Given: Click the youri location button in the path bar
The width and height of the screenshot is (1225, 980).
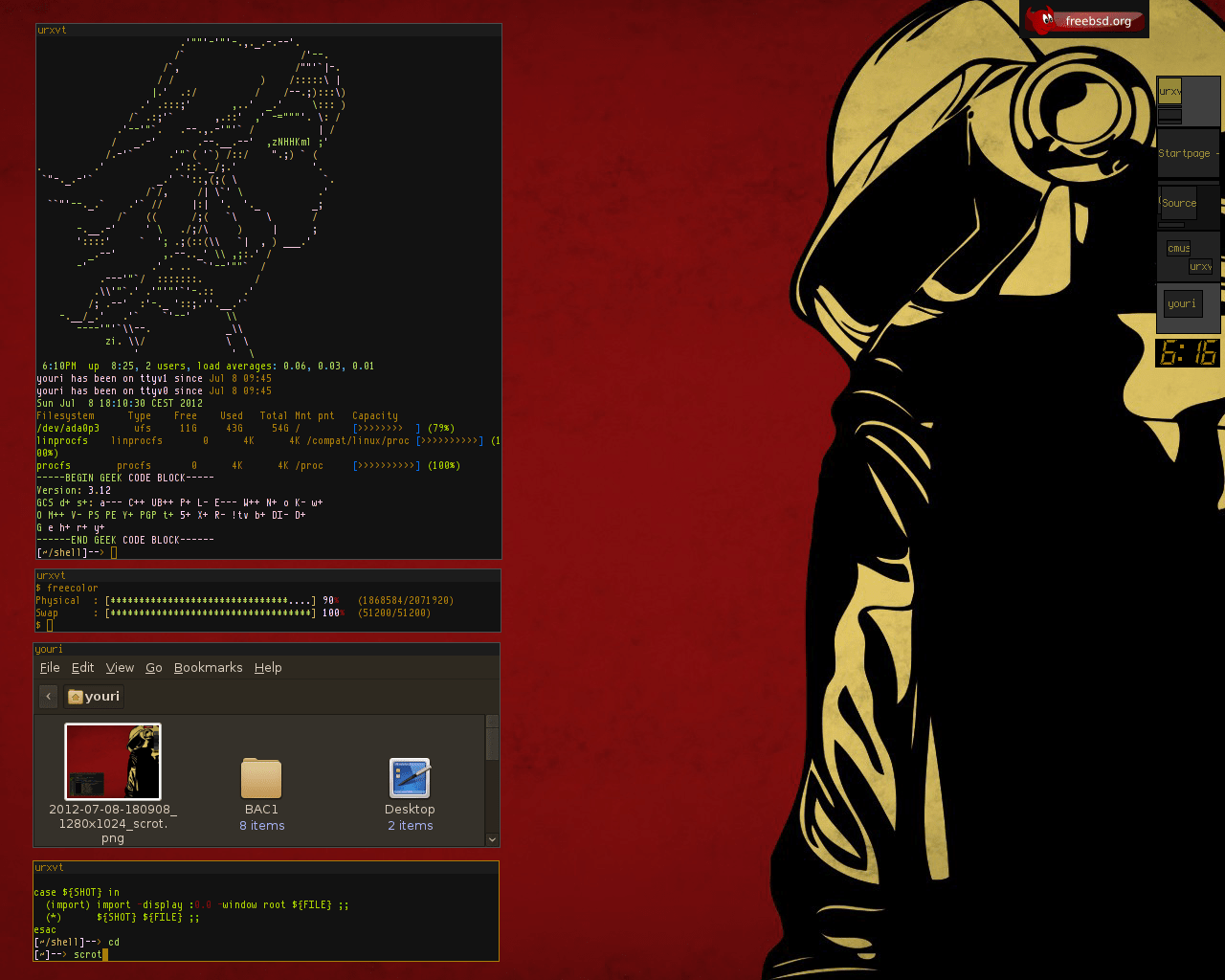Looking at the screenshot, I should [x=95, y=697].
